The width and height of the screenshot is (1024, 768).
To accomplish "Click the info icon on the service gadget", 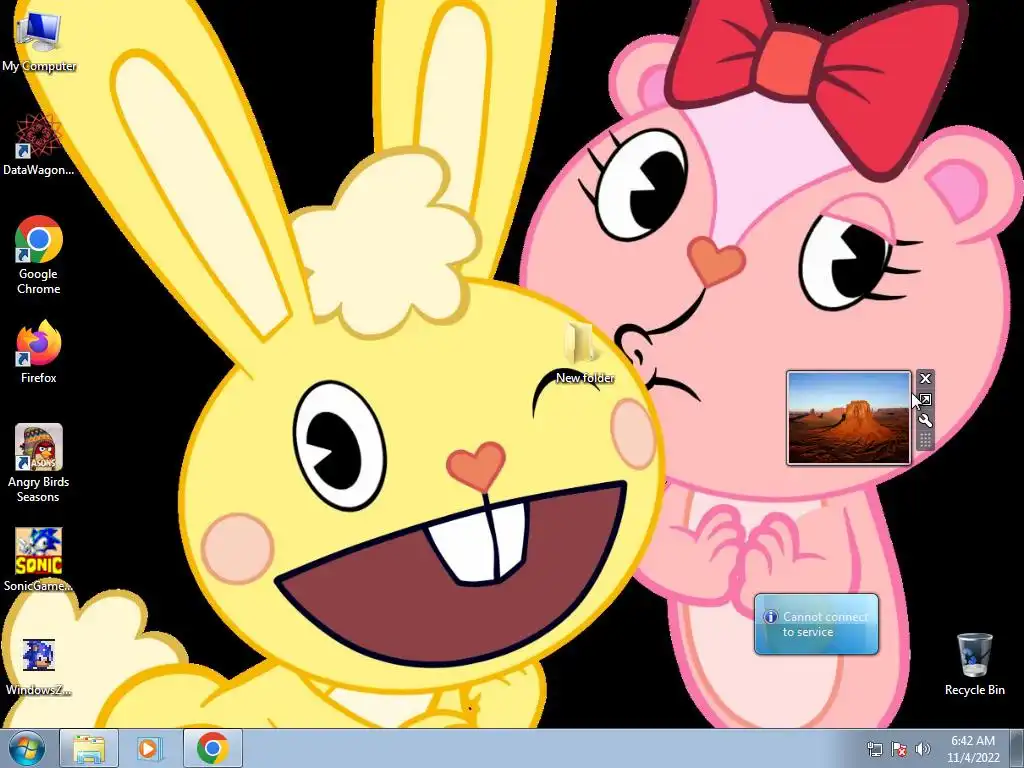I will pyautogui.click(x=771, y=616).
